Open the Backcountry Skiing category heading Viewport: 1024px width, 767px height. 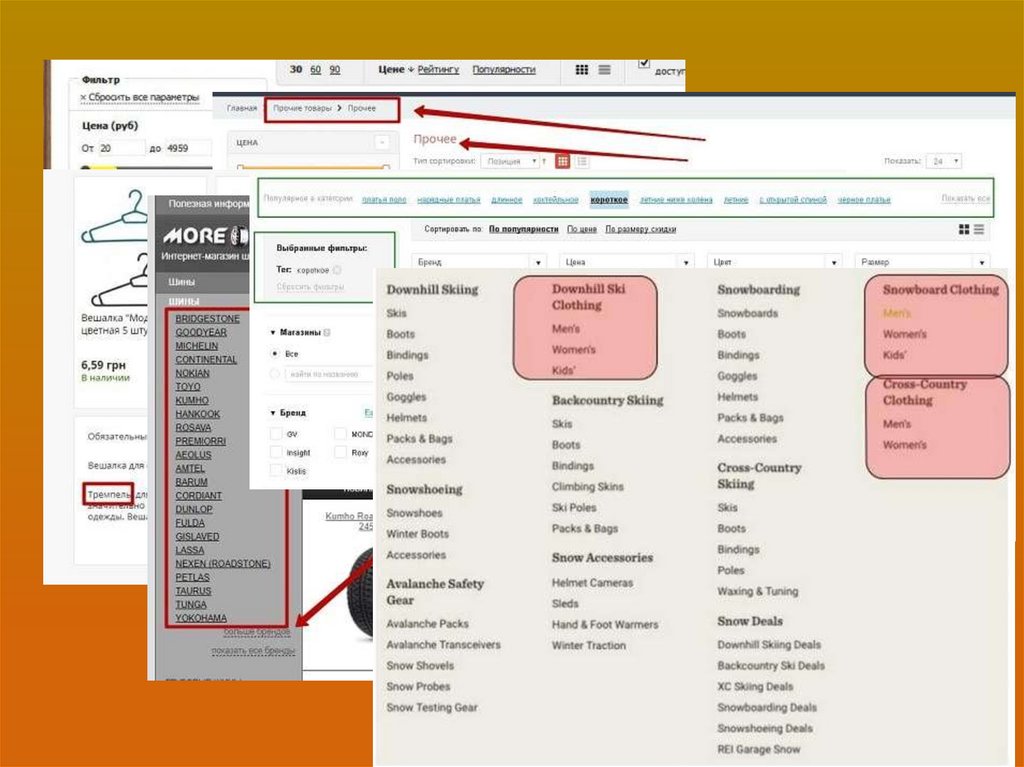pyautogui.click(x=607, y=400)
